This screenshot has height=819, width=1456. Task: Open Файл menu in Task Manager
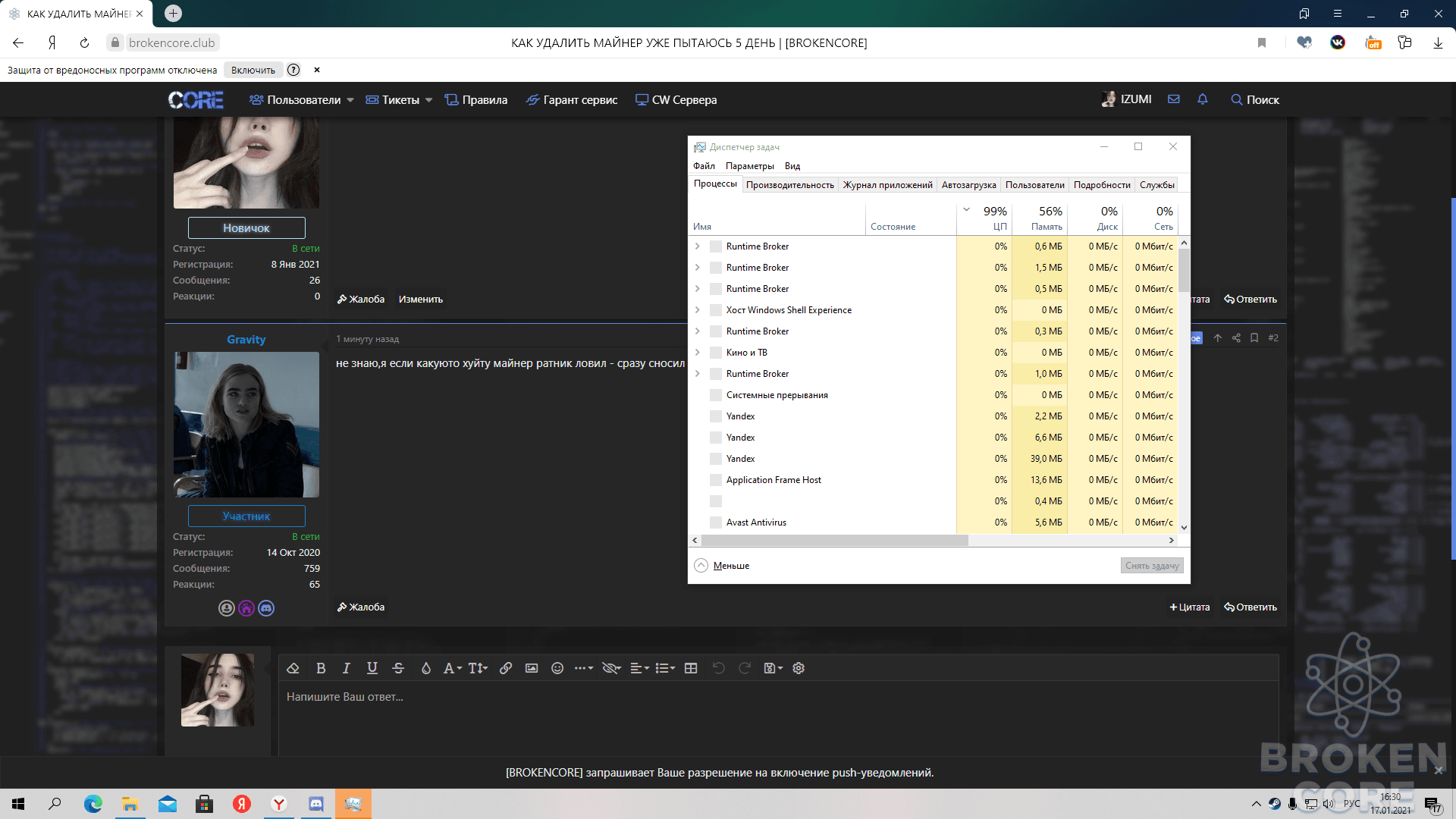click(x=704, y=166)
